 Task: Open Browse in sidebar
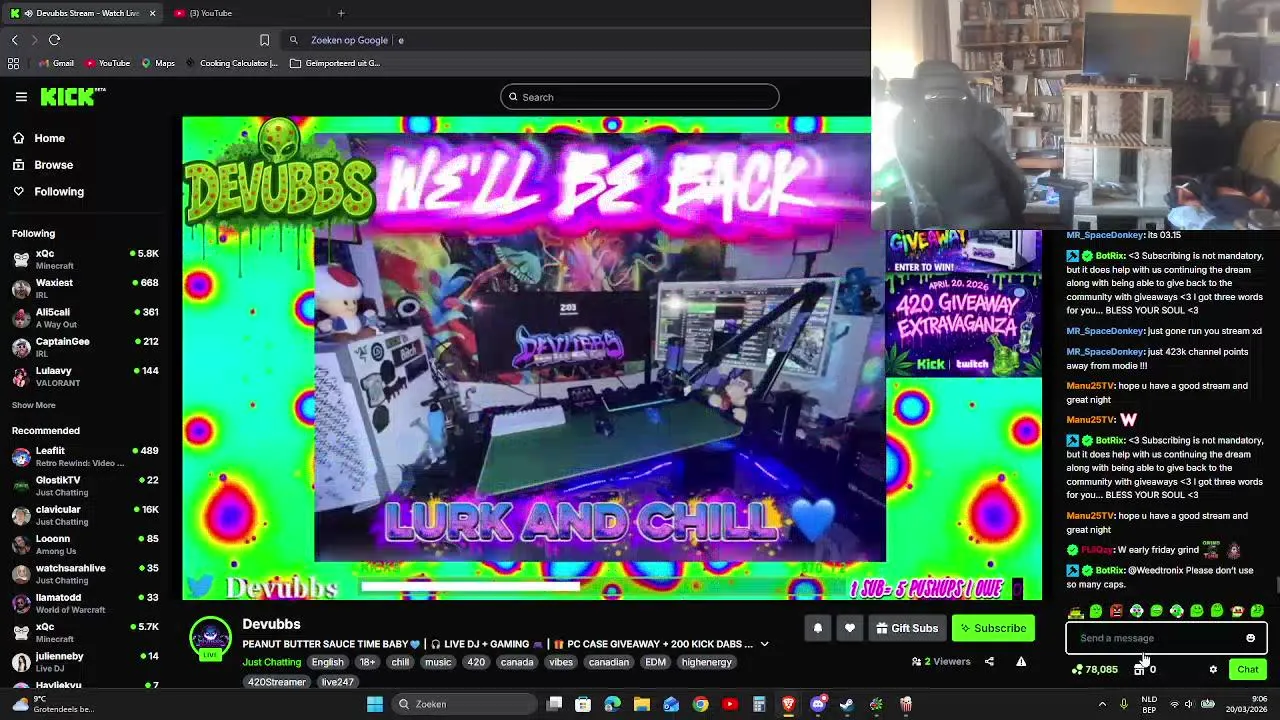(43, 165)
